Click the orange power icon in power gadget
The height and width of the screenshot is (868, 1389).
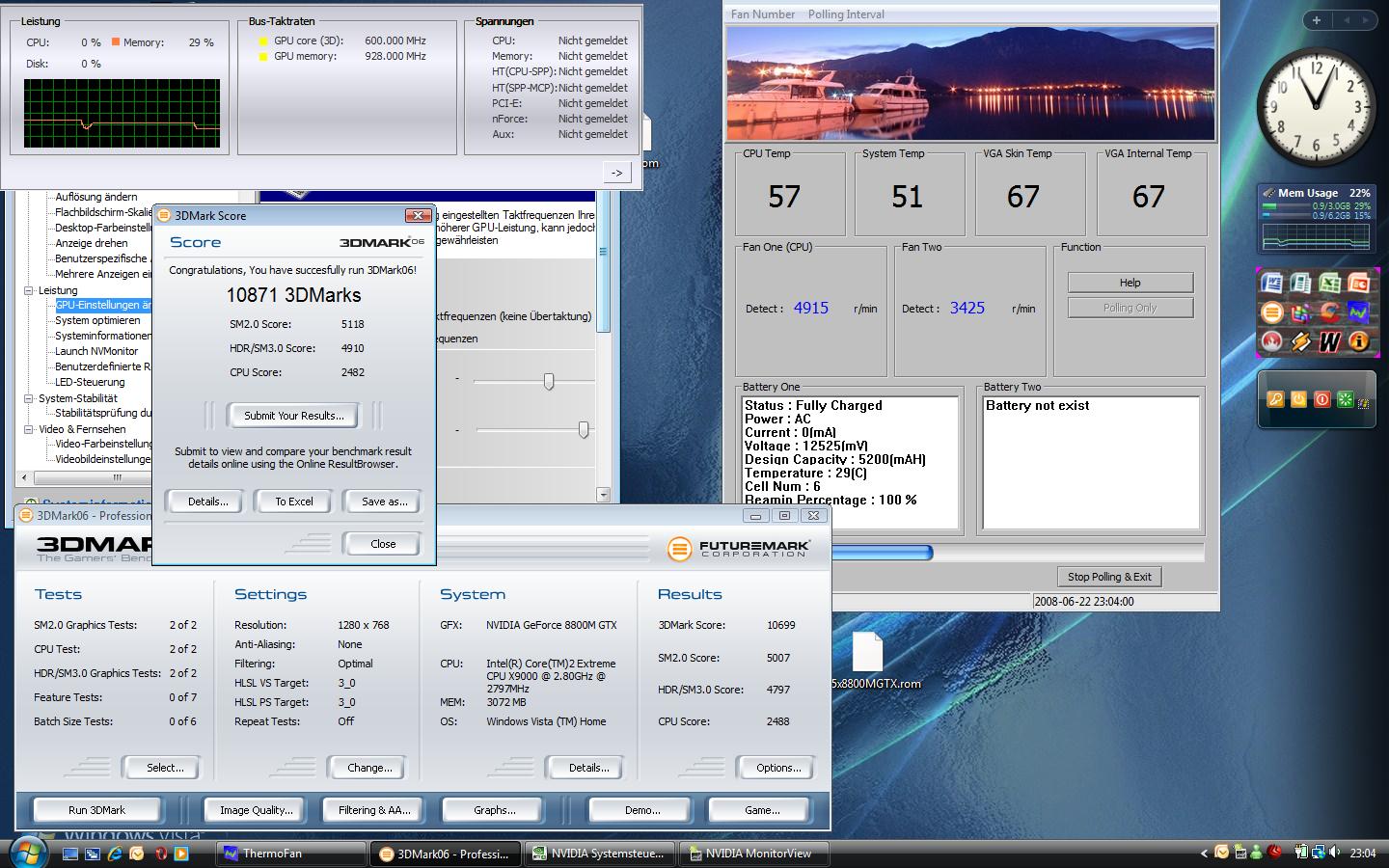point(1298,399)
